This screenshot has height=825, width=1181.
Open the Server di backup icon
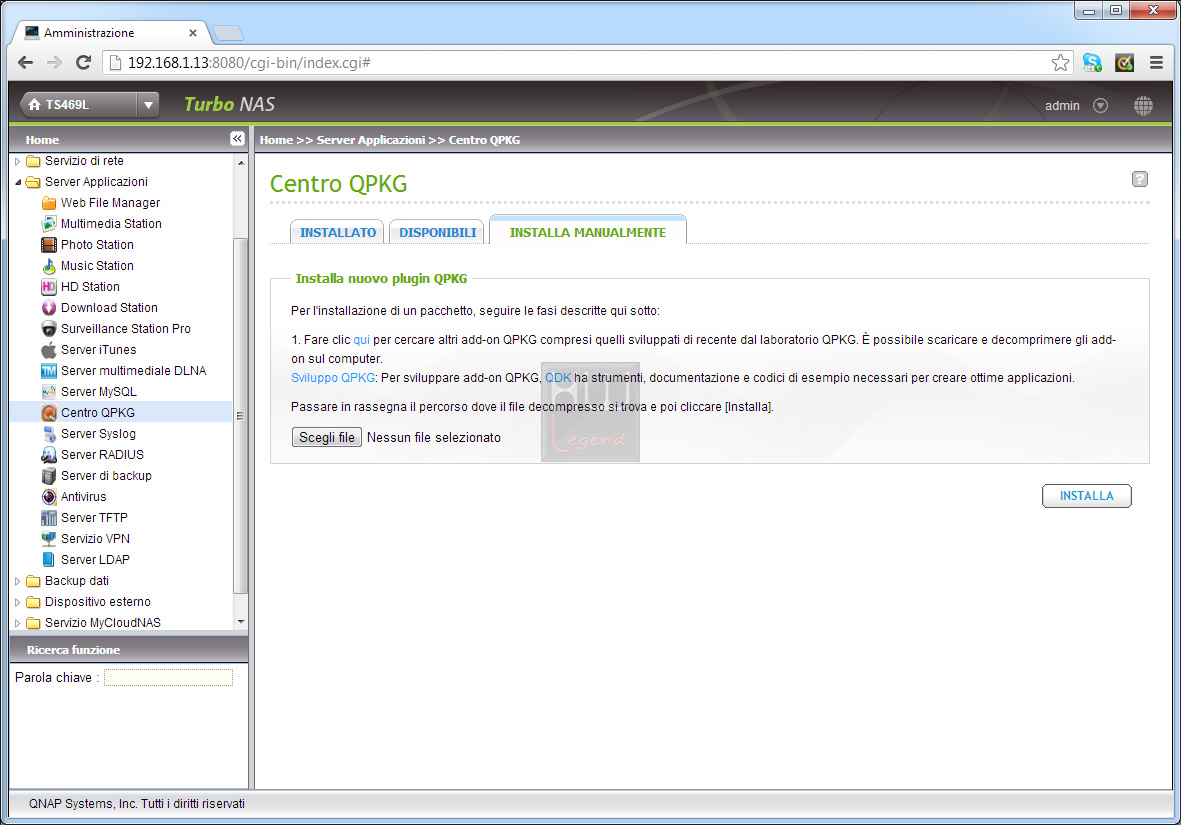49,476
